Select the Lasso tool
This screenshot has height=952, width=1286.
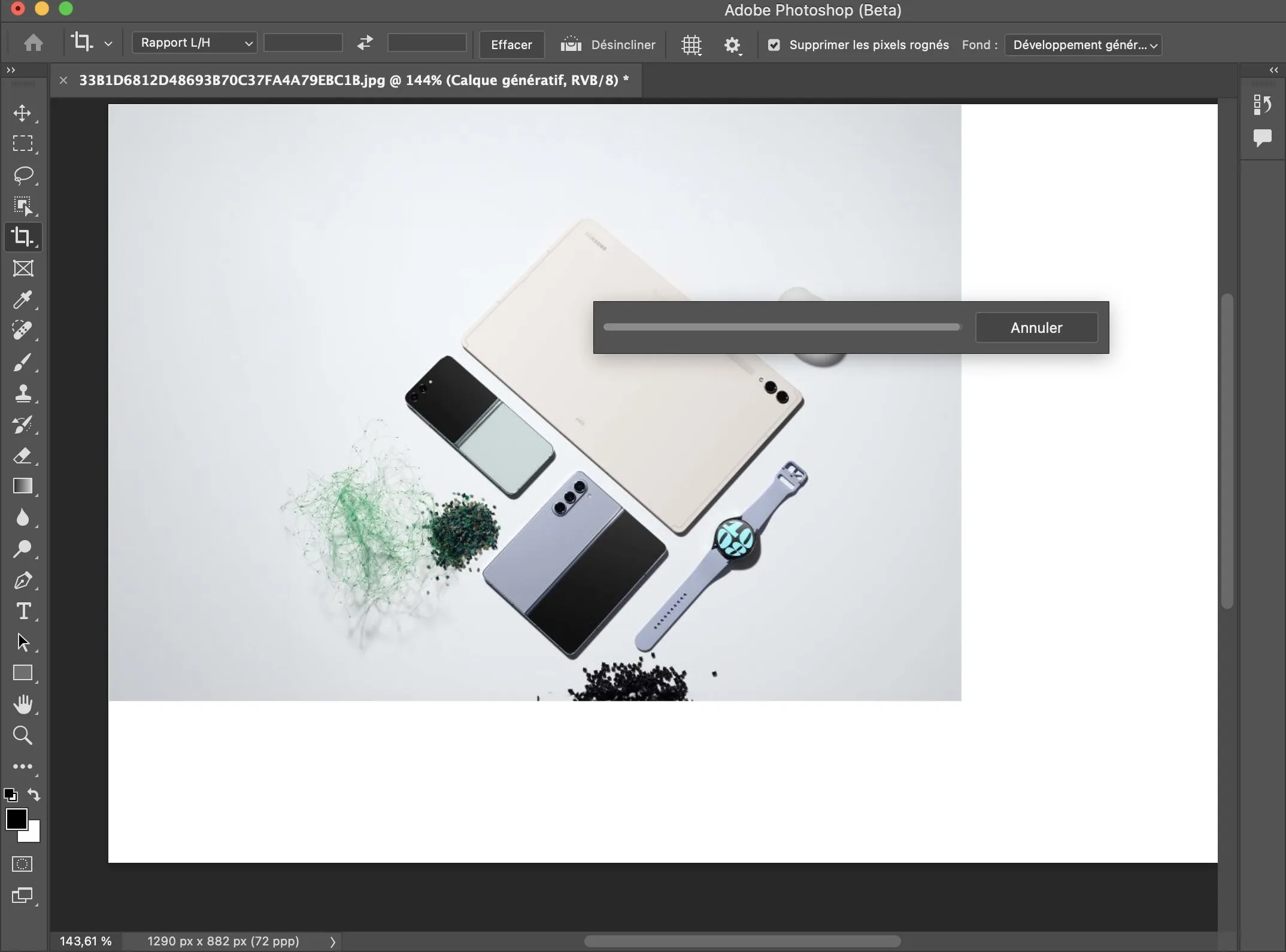[x=23, y=175]
